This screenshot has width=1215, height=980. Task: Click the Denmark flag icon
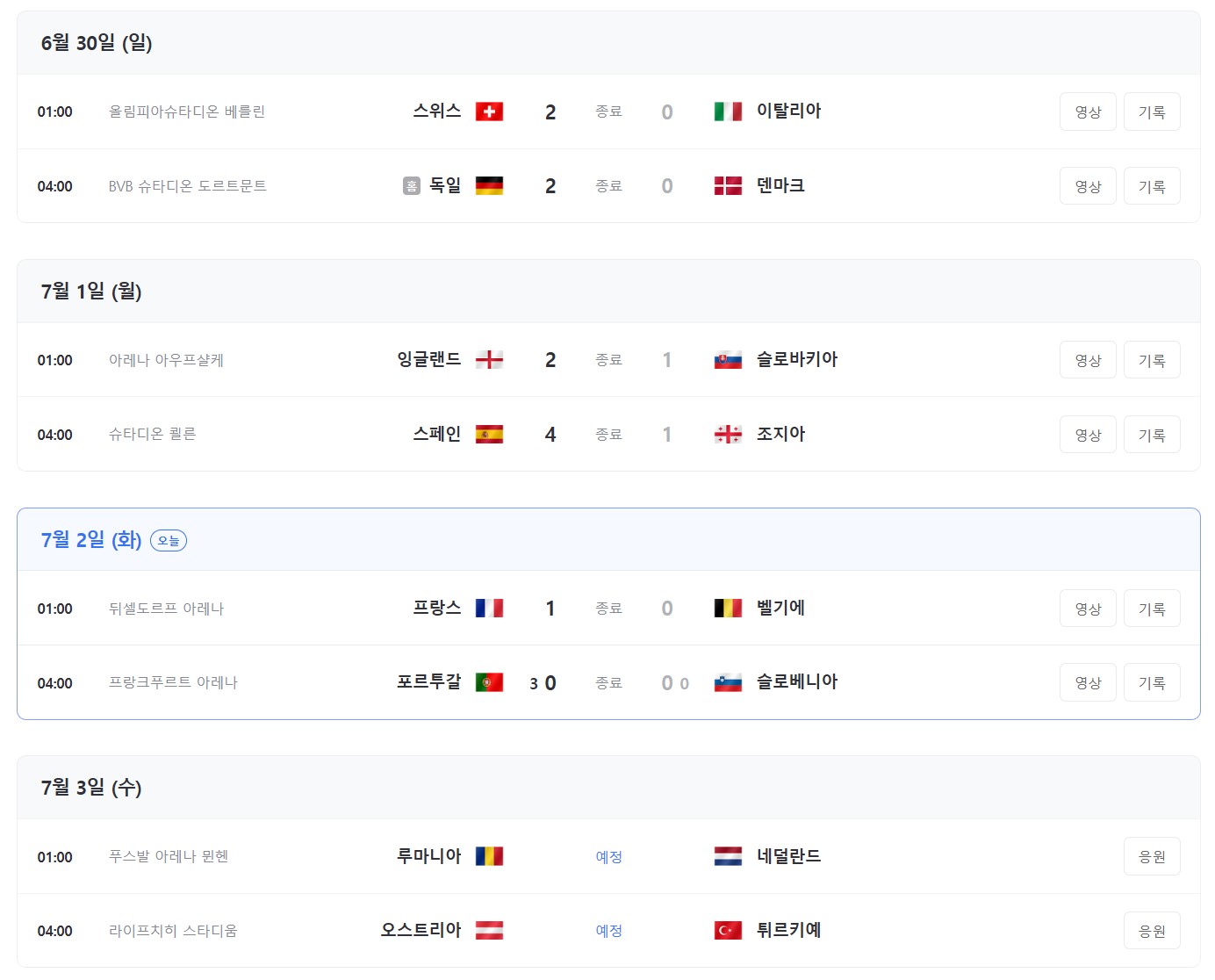[x=728, y=185]
